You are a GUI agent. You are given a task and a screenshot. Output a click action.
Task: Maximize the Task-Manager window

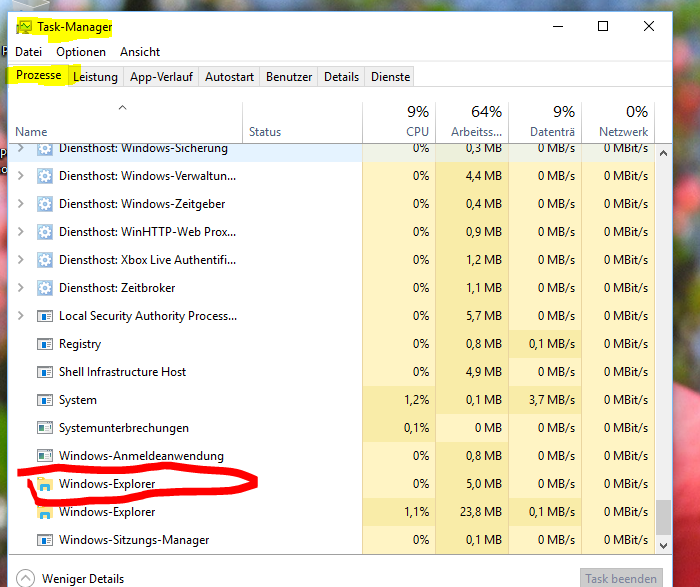603,26
